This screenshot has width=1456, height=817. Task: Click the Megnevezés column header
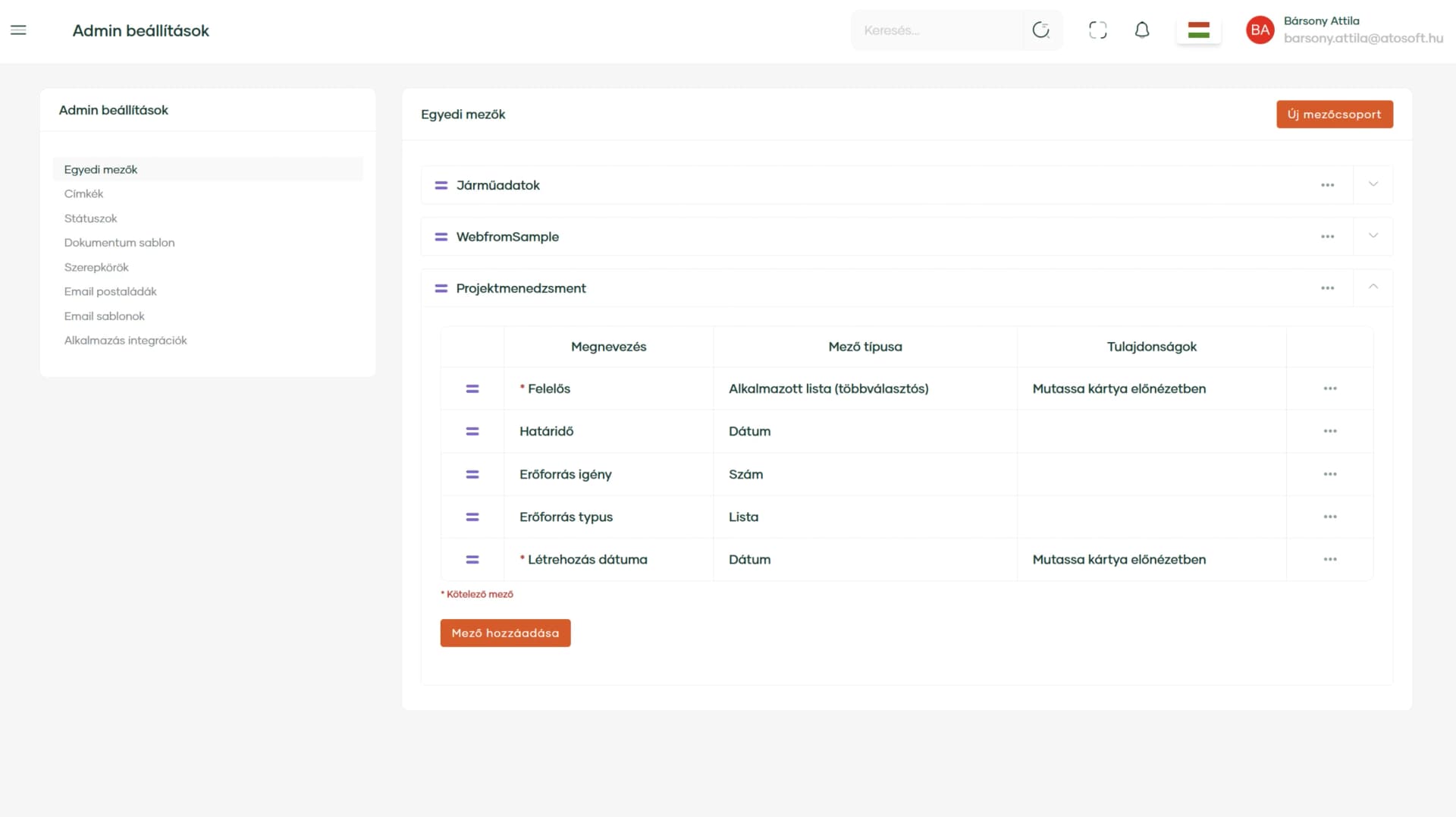[x=608, y=347]
